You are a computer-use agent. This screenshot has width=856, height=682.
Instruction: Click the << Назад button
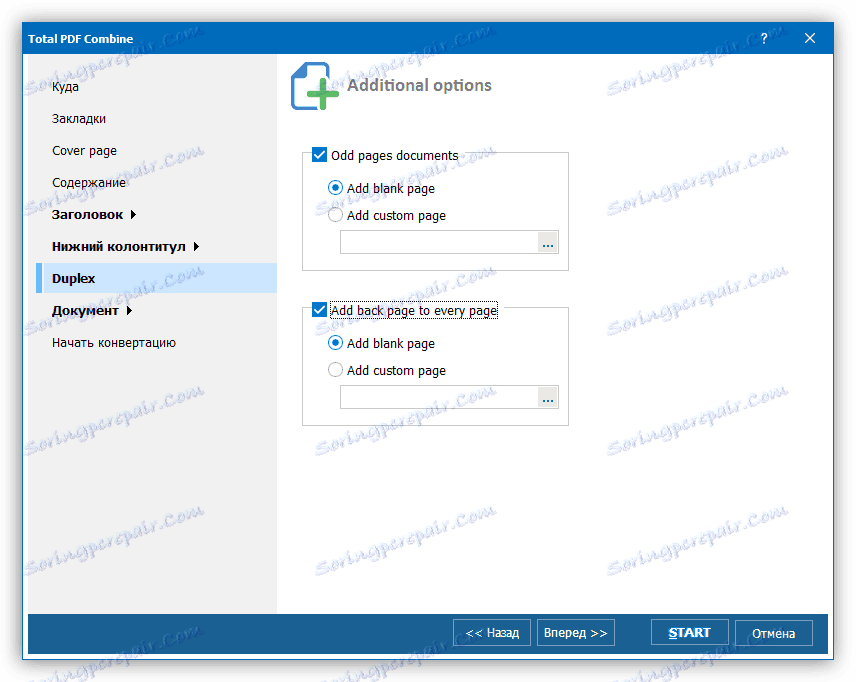coord(492,633)
